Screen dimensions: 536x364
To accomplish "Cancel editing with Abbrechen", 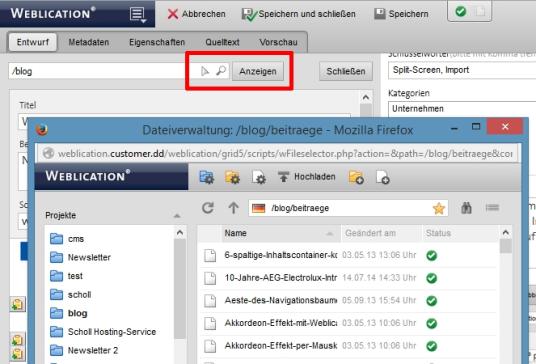I will pos(197,14).
